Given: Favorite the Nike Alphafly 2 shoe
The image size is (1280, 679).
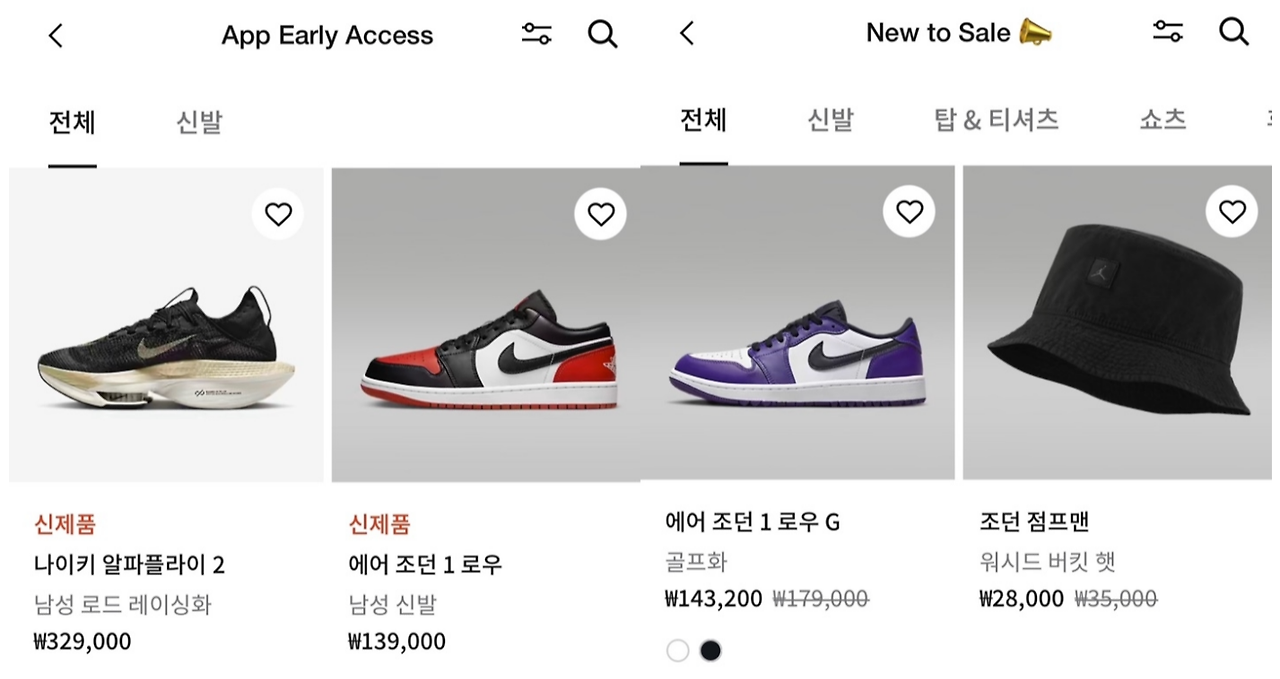Looking at the screenshot, I should (x=278, y=214).
